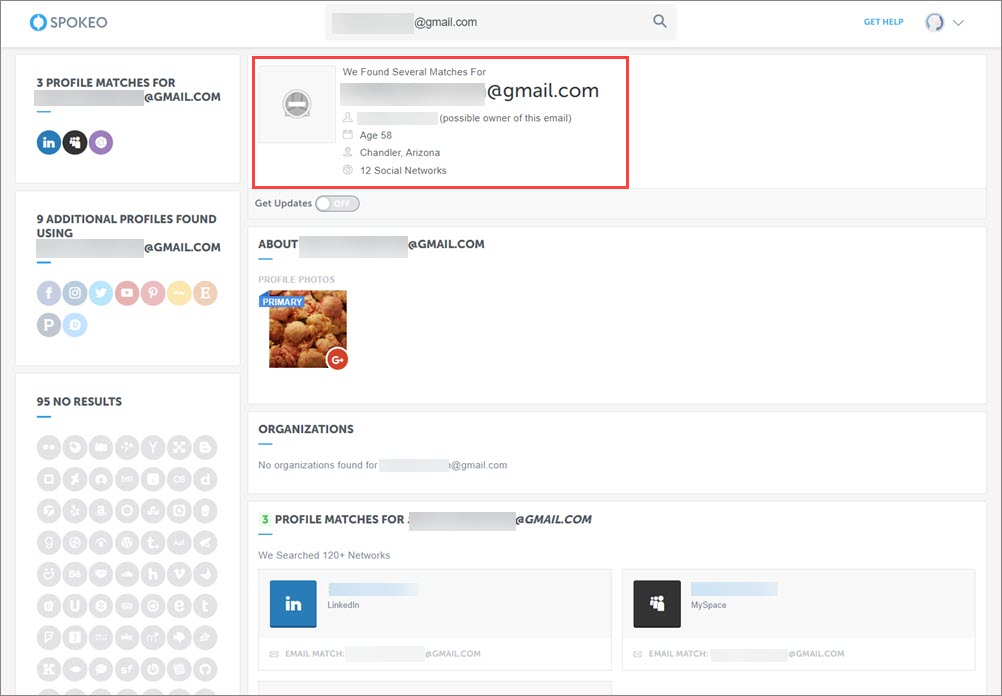Image resolution: width=1002 pixels, height=696 pixels.
Task: Open the blue LinkedIn tile in the match card
Action: [293, 604]
